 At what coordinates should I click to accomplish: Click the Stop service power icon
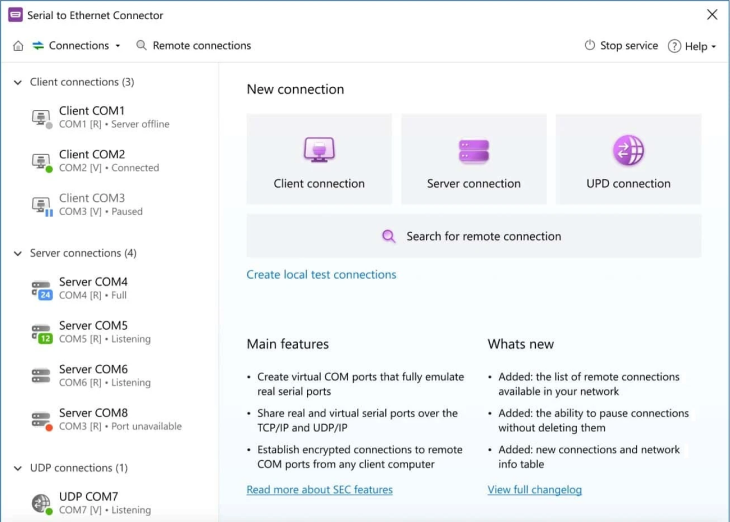coord(590,46)
